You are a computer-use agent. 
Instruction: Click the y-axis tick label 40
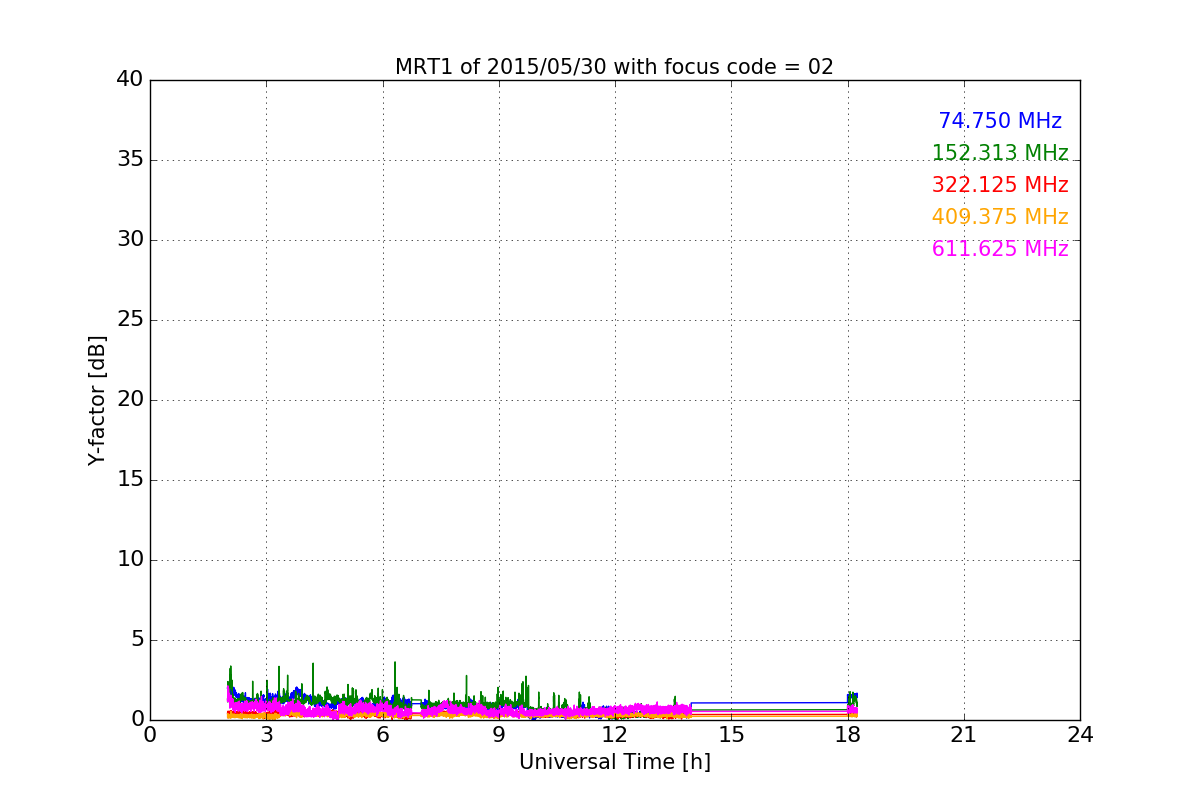(x=130, y=80)
